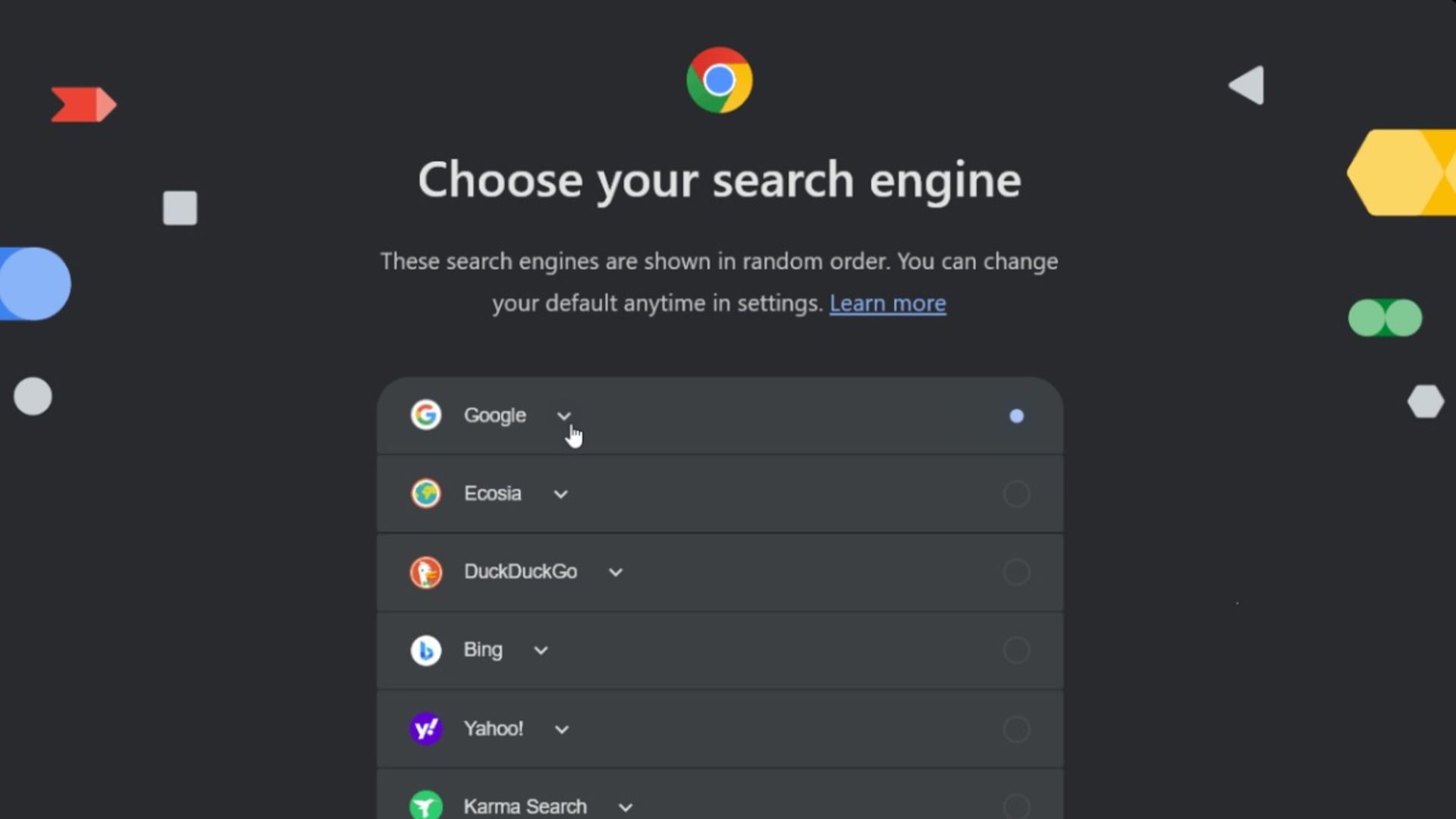Click the Bing logo icon
The width and height of the screenshot is (1456, 819).
(426, 650)
